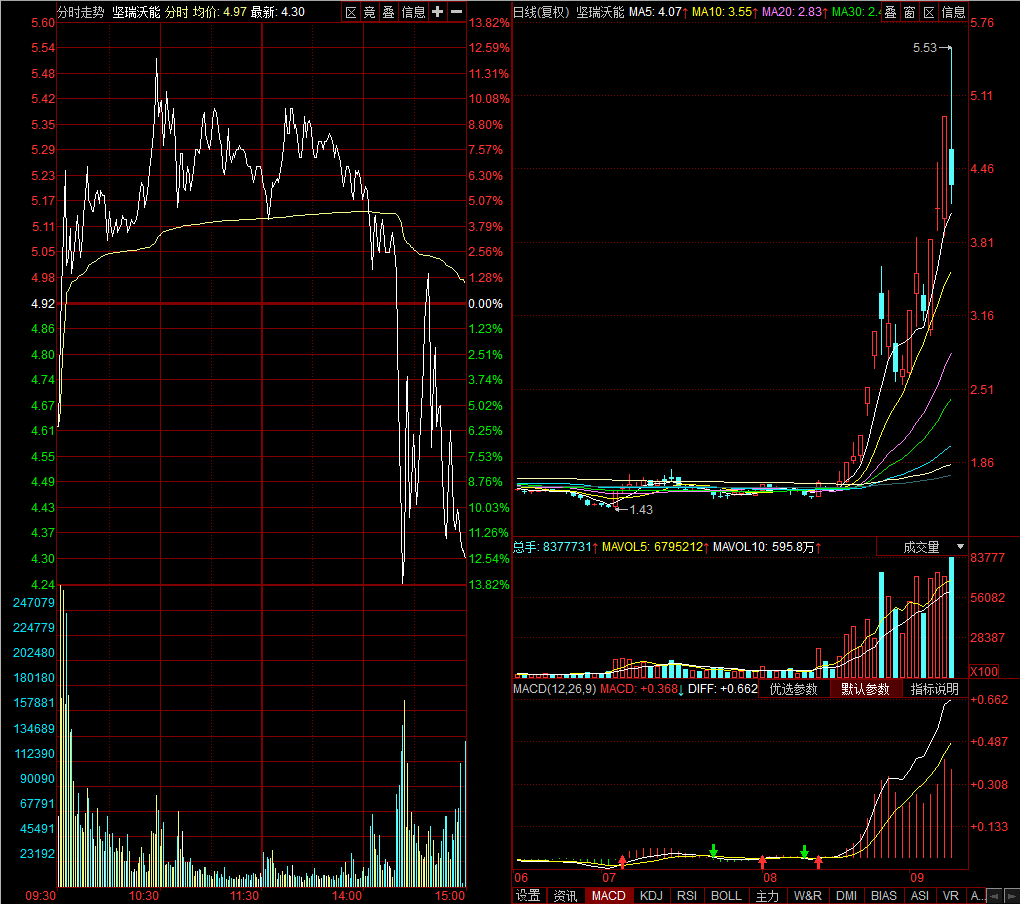Switch to the RSI indicator tab
Image resolution: width=1020 pixels, height=904 pixels.
pyautogui.click(x=687, y=896)
